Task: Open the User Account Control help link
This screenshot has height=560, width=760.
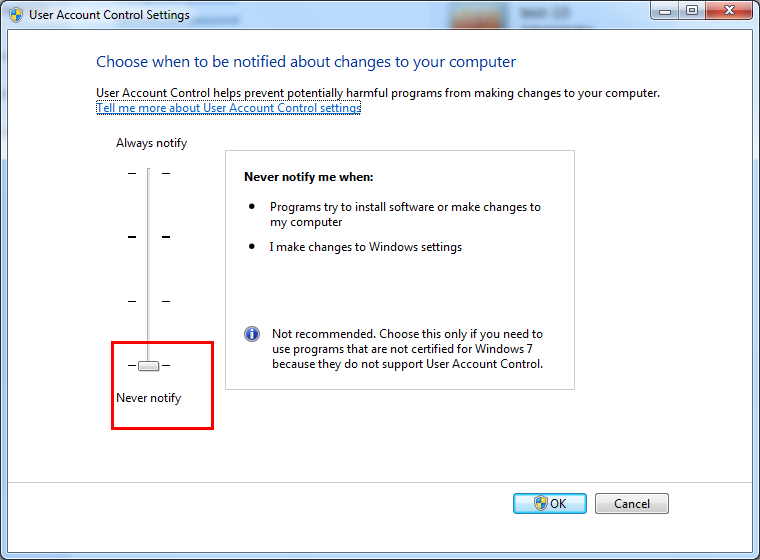Action: 229,108
